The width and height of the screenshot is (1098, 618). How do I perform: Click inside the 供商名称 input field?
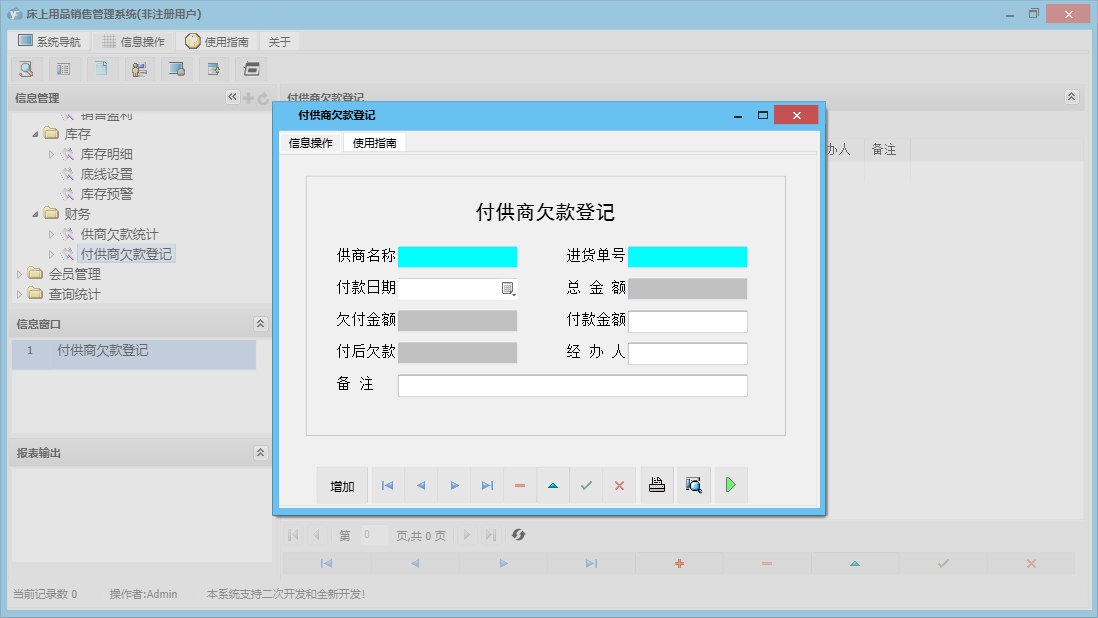pyautogui.click(x=458, y=257)
